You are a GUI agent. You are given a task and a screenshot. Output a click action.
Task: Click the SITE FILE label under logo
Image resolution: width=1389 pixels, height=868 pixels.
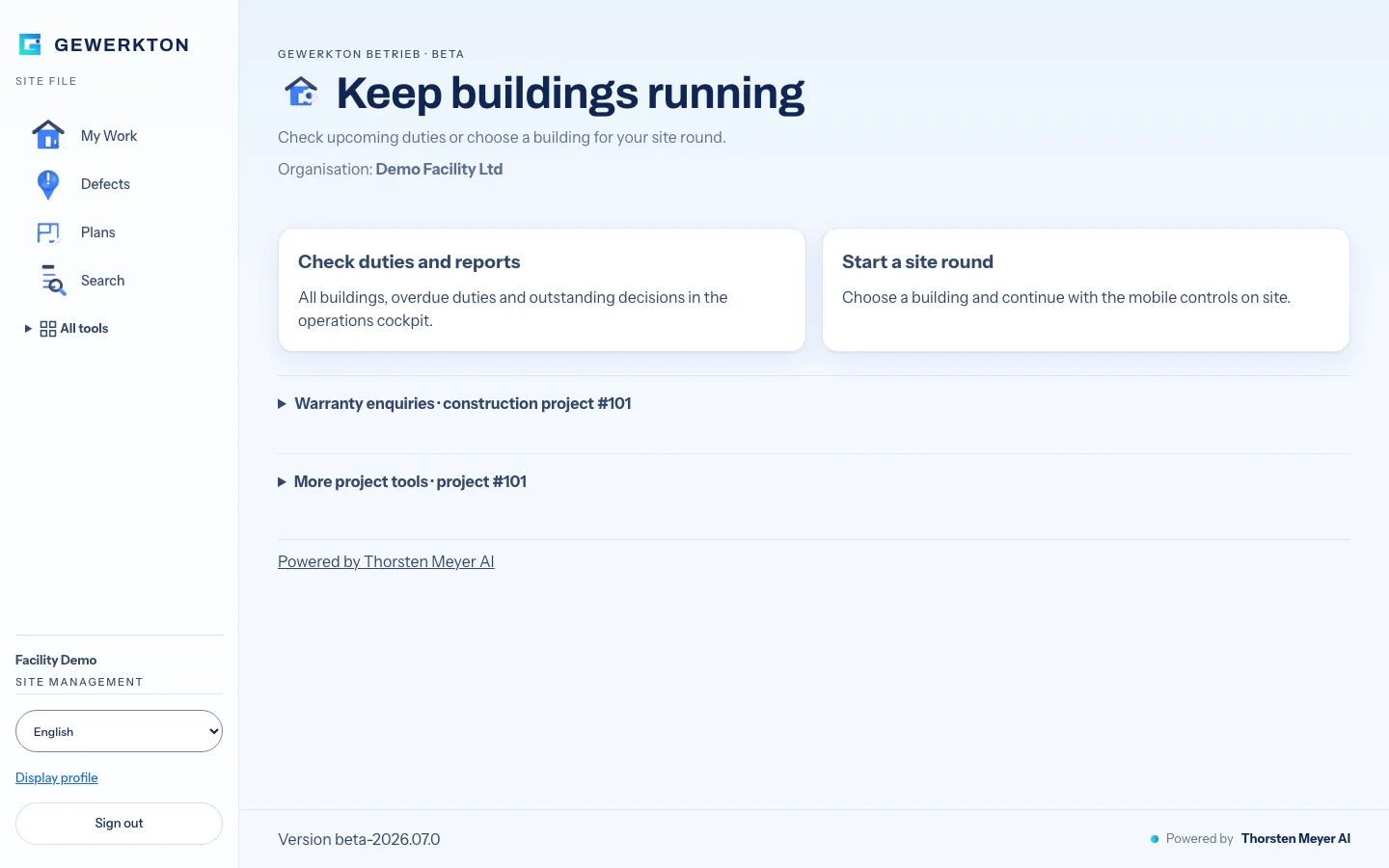pos(46,81)
